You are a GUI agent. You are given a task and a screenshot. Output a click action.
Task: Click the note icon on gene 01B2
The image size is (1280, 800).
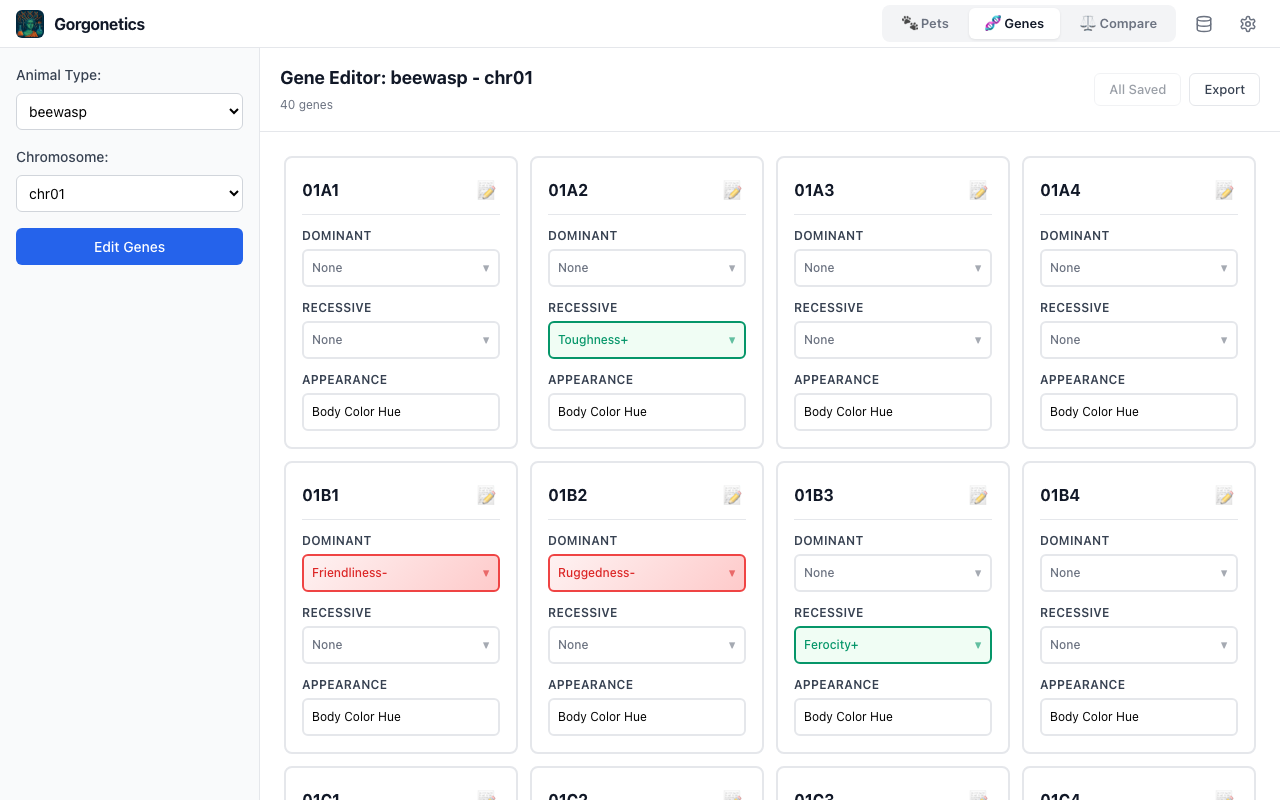click(732, 495)
